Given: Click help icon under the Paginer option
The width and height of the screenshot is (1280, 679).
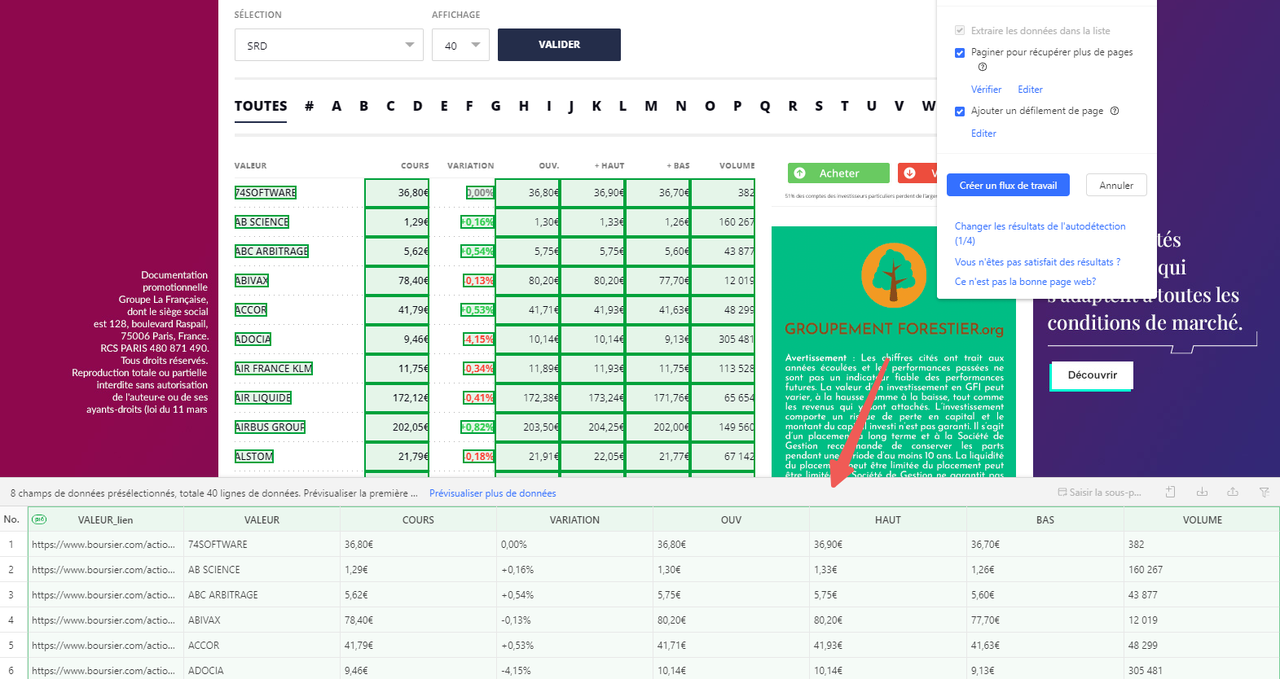Looking at the screenshot, I should coord(983,67).
